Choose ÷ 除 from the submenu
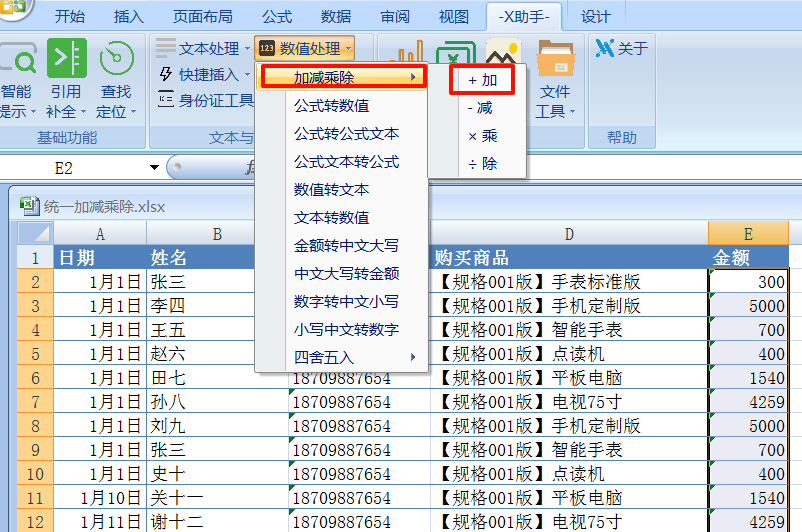 482,164
